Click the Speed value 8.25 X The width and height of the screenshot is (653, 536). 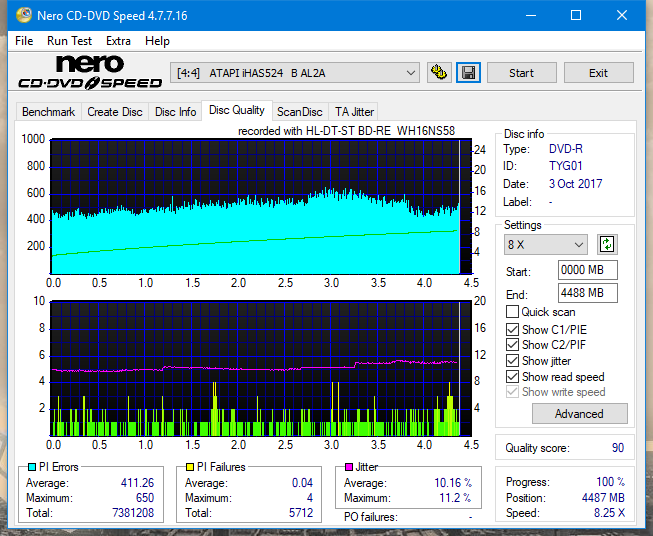[609, 513]
